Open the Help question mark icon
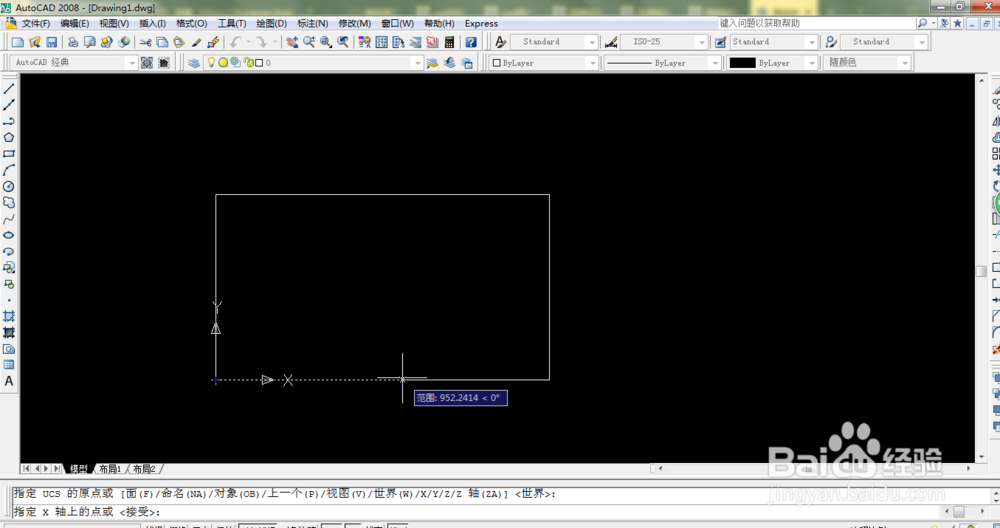1000x528 pixels. [471, 42]
